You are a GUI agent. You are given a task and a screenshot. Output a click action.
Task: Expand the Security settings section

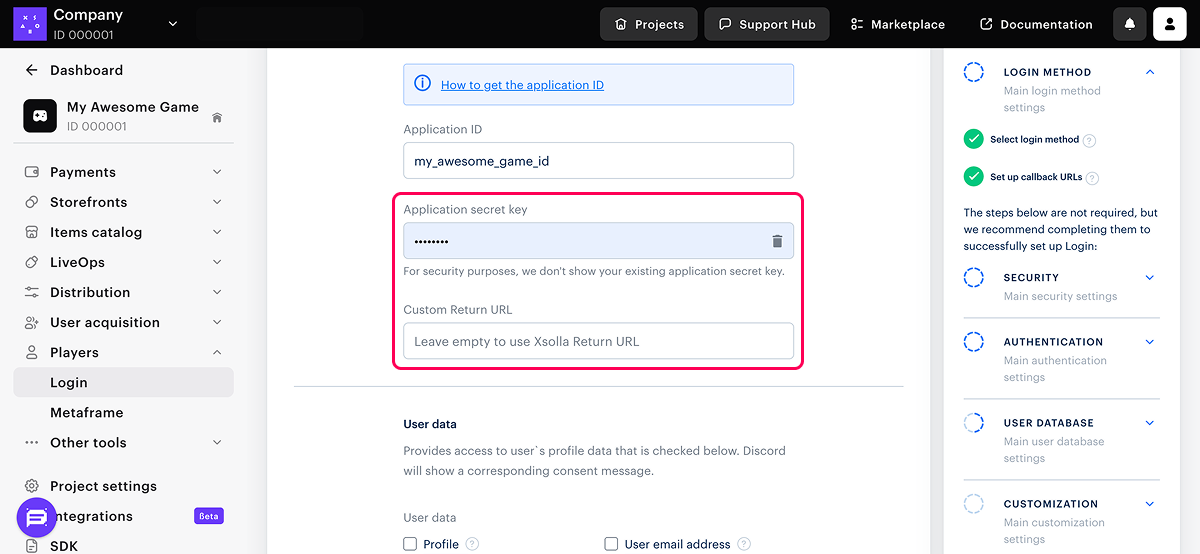1149,278
